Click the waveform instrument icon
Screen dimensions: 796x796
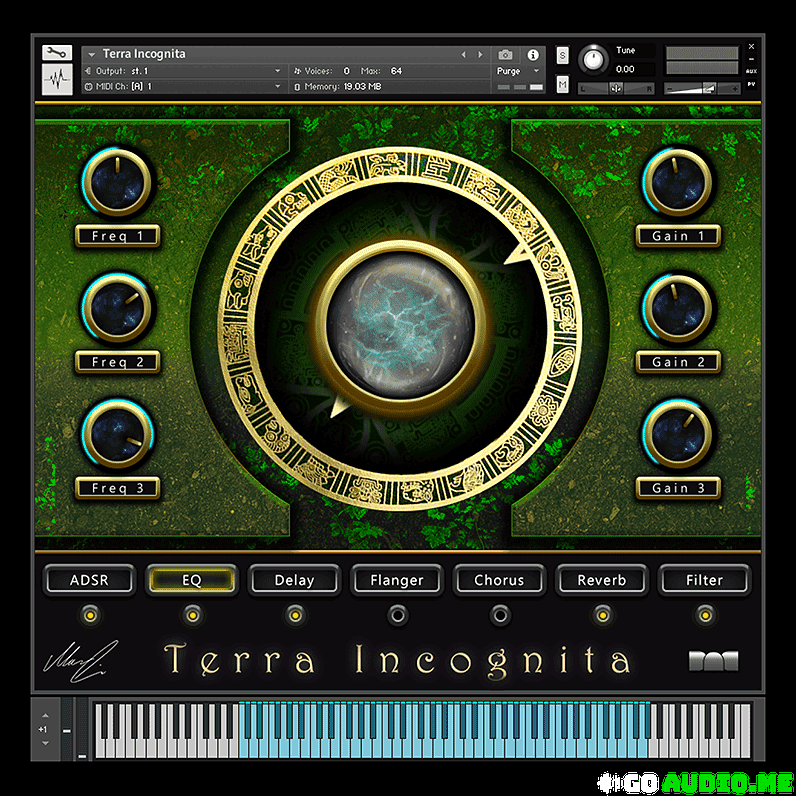coord(57,79)
